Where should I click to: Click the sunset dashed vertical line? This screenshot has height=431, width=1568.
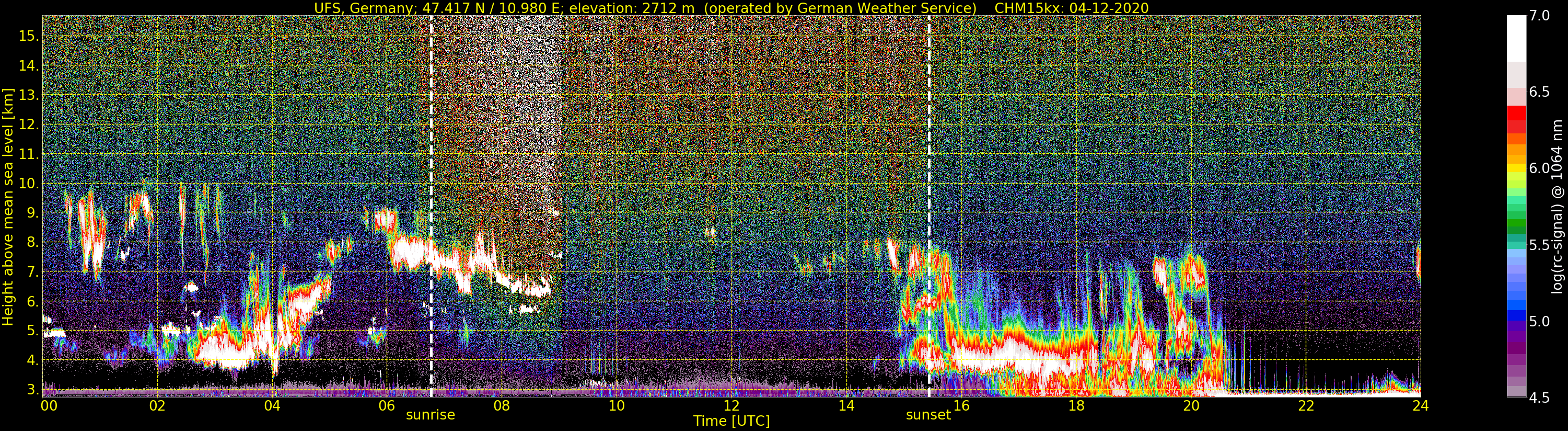[x=929, y=206]
